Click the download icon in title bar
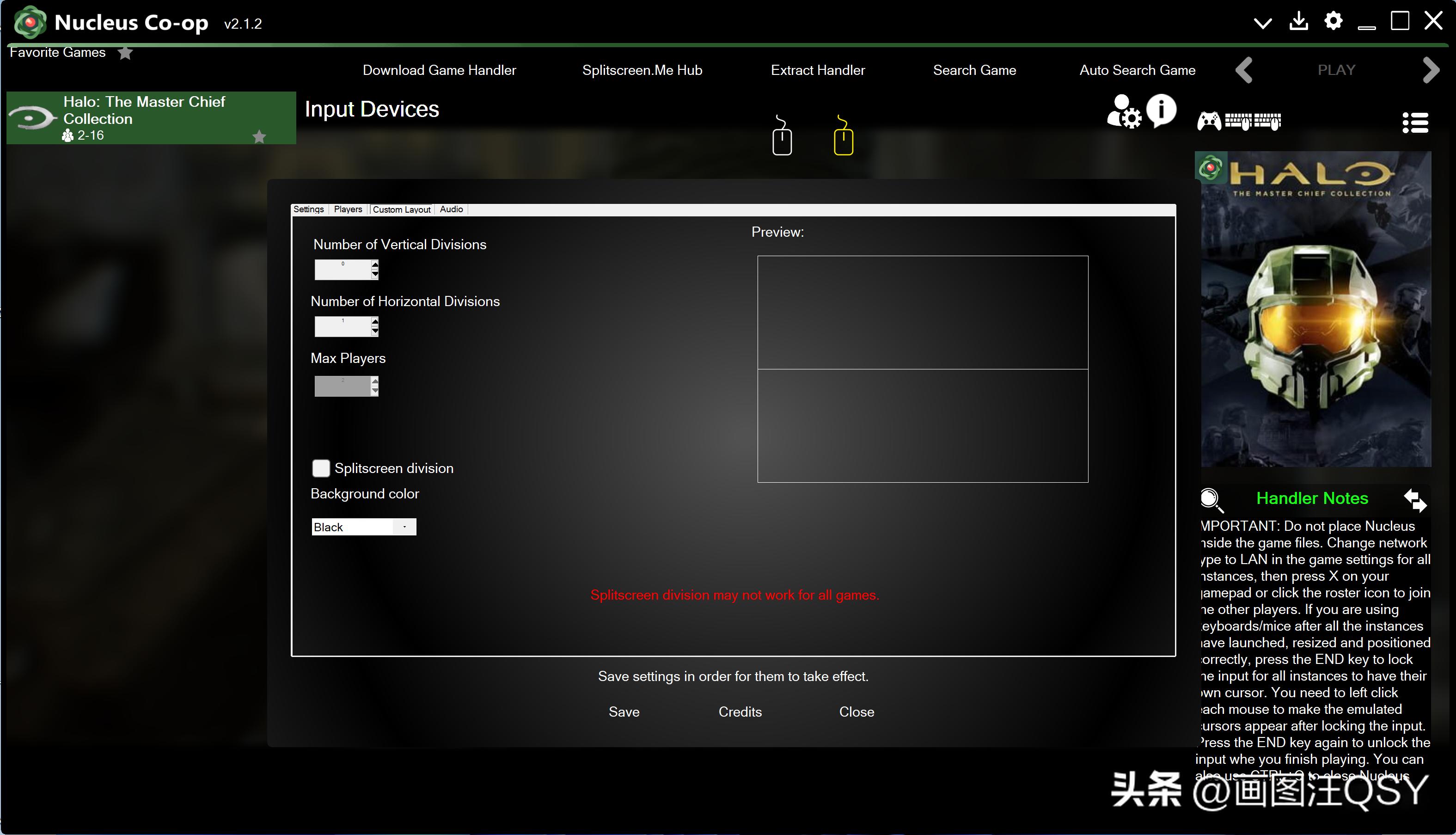This screenshot has width=1456, height=835. point(1298,21)
